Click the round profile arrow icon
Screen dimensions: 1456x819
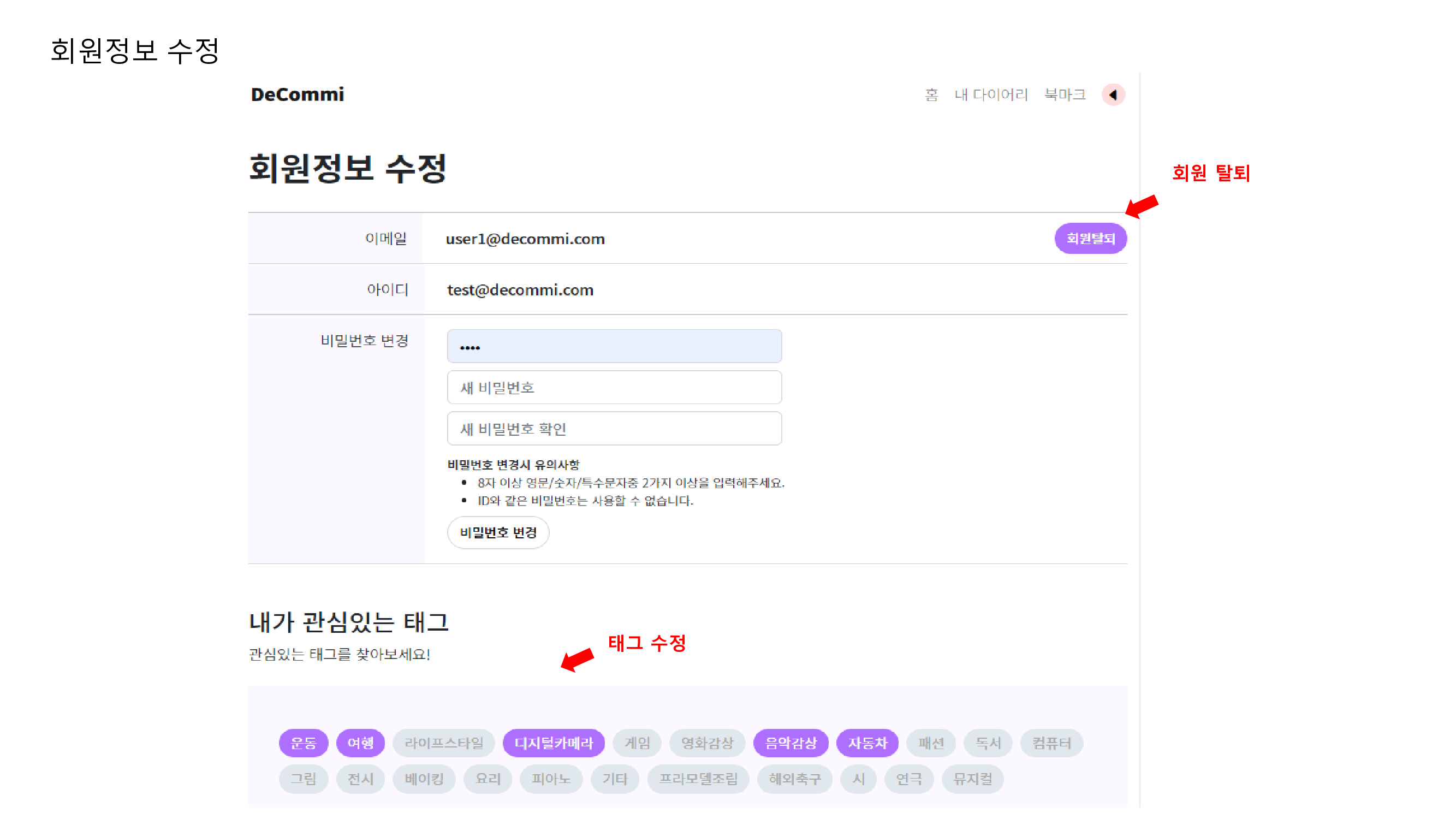tap(1113, 94)
